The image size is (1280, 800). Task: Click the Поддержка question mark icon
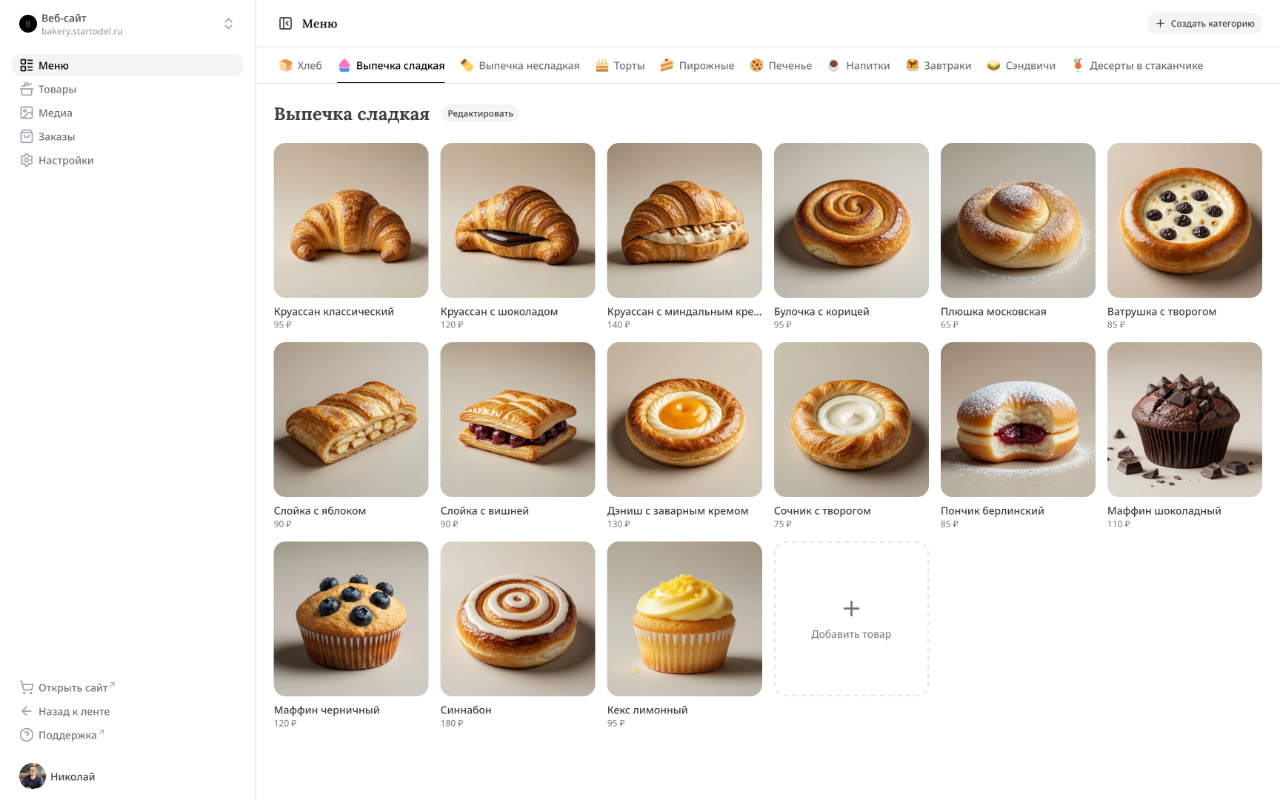pyautogui.click(x=27, y=735)
